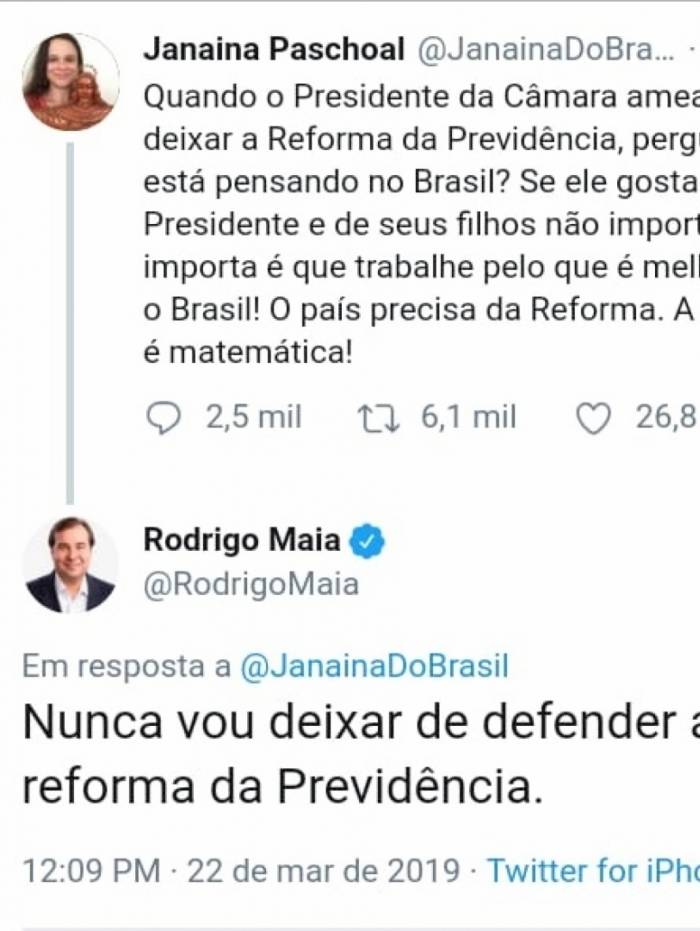Screen dimensions: 700x931
Task: Open Rodrigo Maia's profile picture
Action: (x=70, y=565)
